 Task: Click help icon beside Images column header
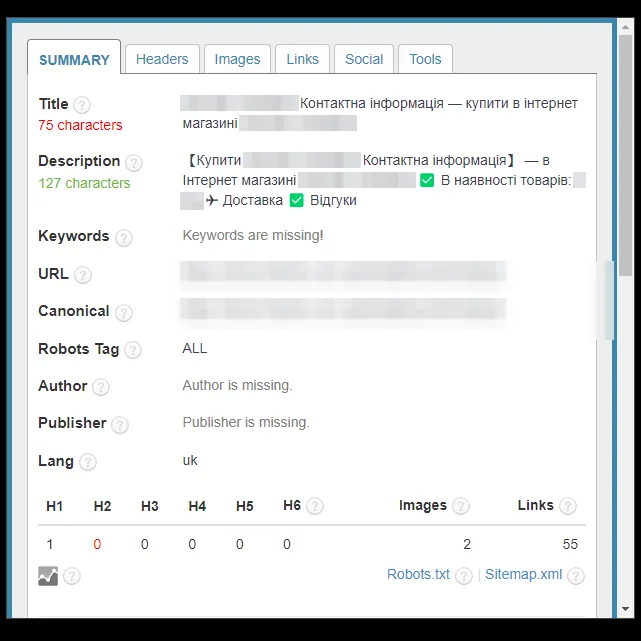tap(461, 506)
